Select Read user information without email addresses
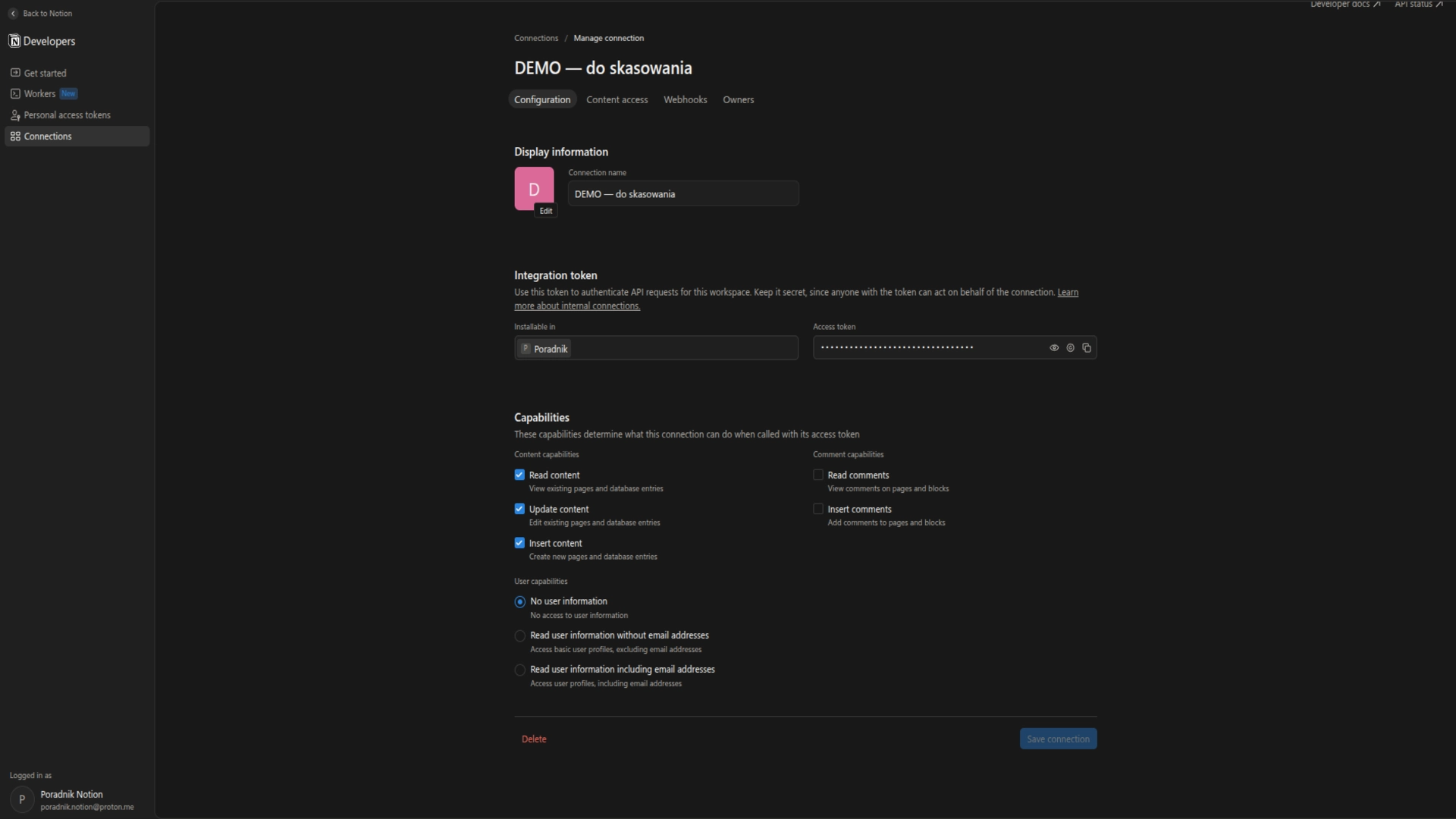1456x819 pixels. 520,636
